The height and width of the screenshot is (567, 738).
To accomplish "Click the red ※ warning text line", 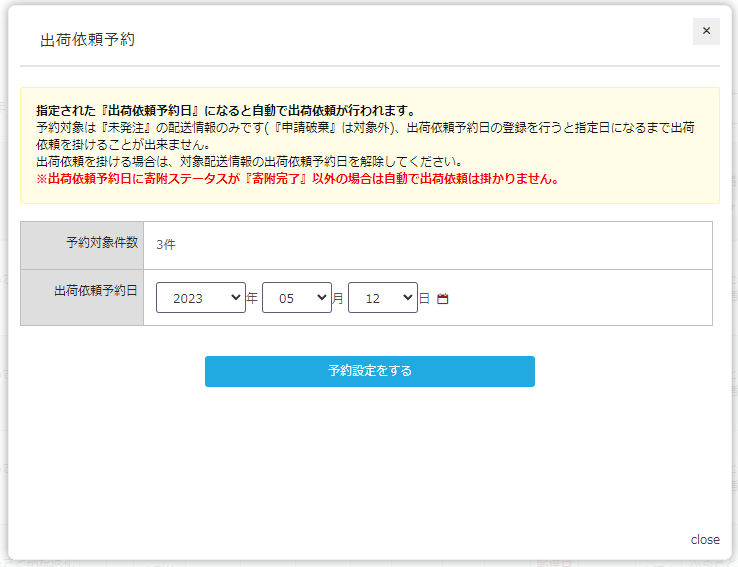I will (x=296, y=179).
